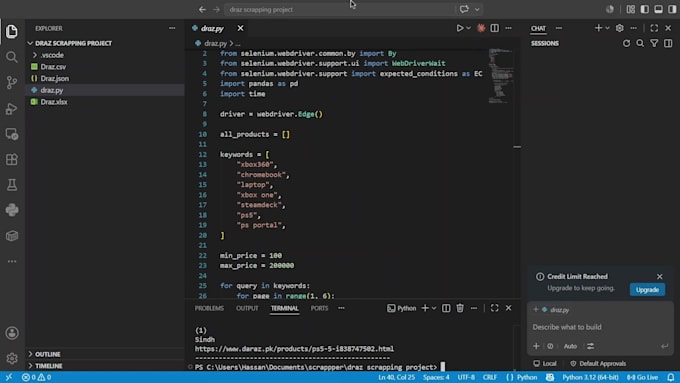Toggle the bottom panel visibility
This screenshot has width=680, height=383.
[x=658, y=9]
